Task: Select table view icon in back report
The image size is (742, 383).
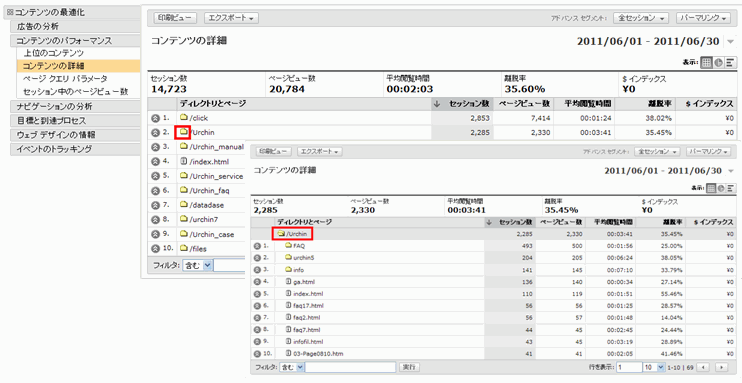Action: point(707,63)
